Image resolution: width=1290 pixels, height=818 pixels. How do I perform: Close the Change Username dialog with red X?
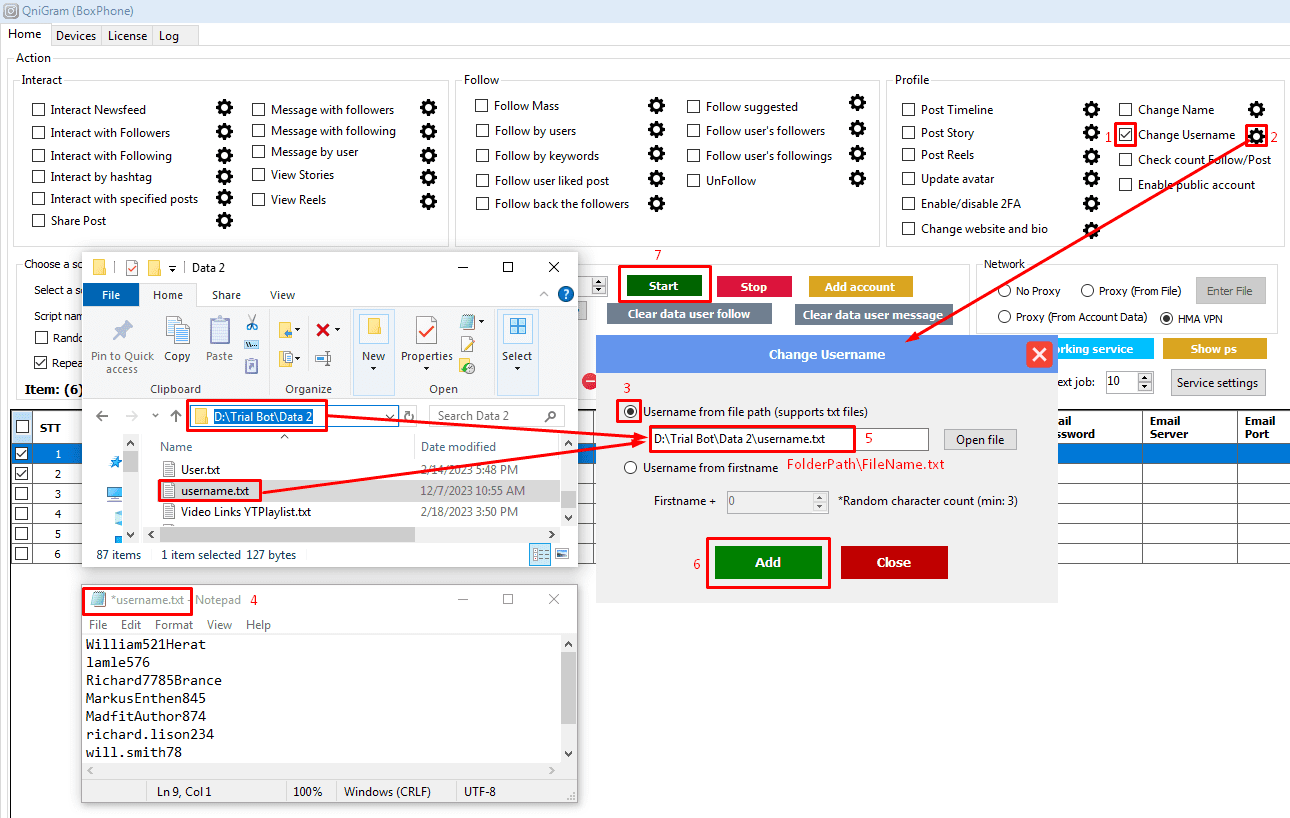[1039, 354]
